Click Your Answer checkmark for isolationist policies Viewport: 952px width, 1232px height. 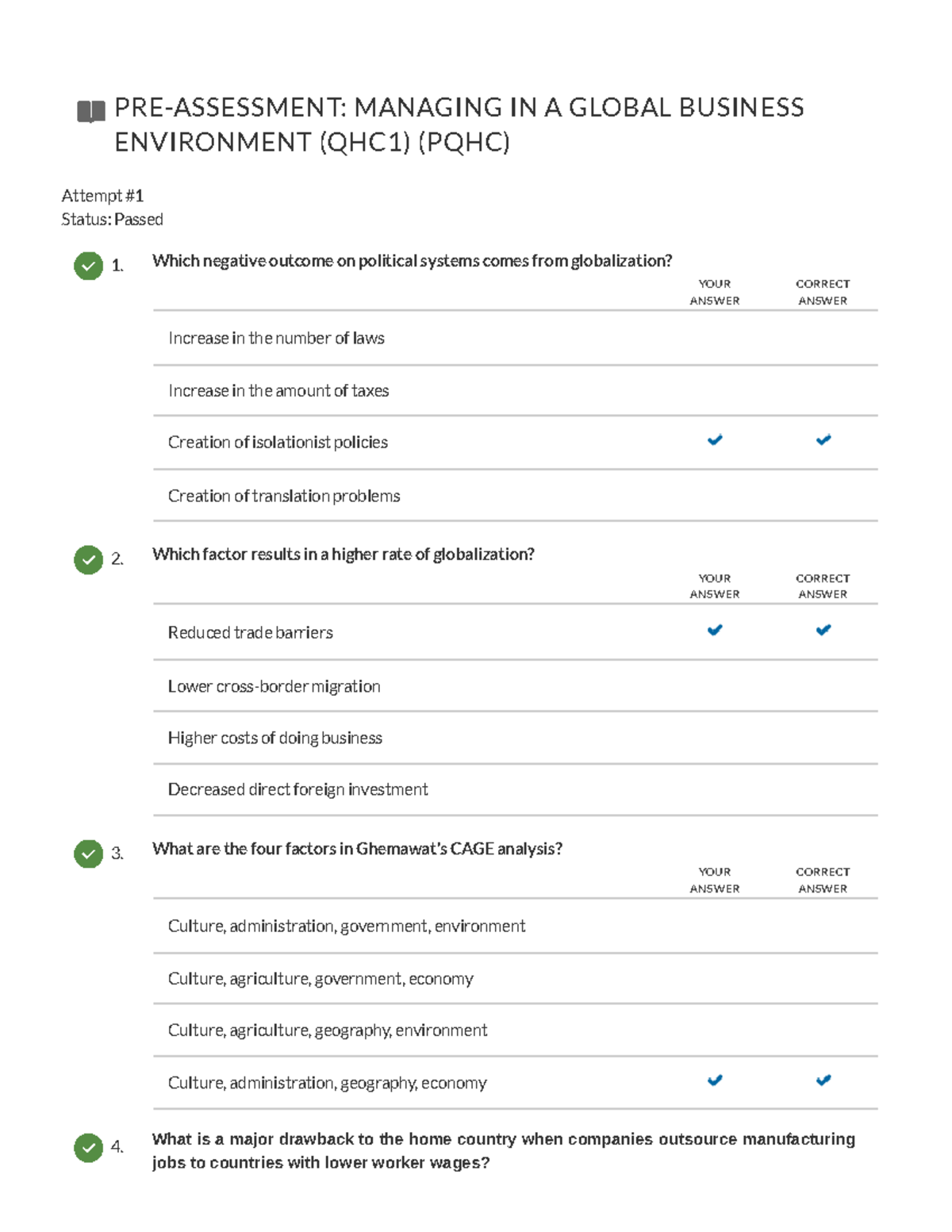715,439
